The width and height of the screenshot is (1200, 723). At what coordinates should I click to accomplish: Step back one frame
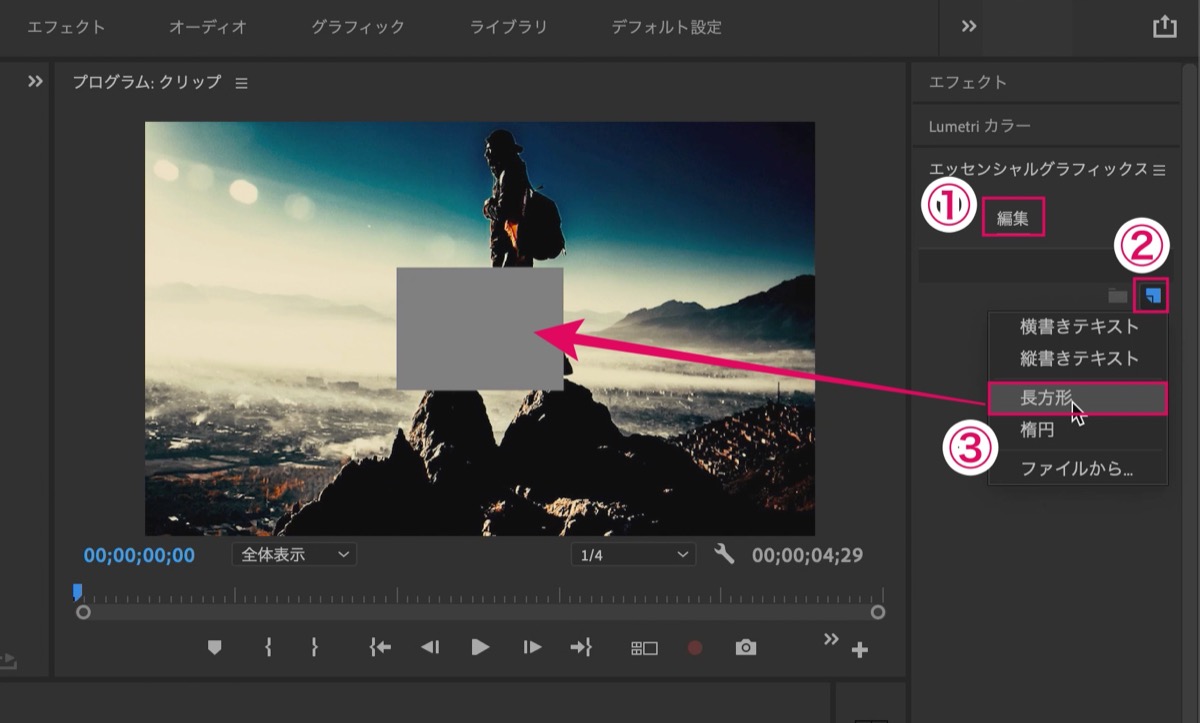(x=430, y=648)
